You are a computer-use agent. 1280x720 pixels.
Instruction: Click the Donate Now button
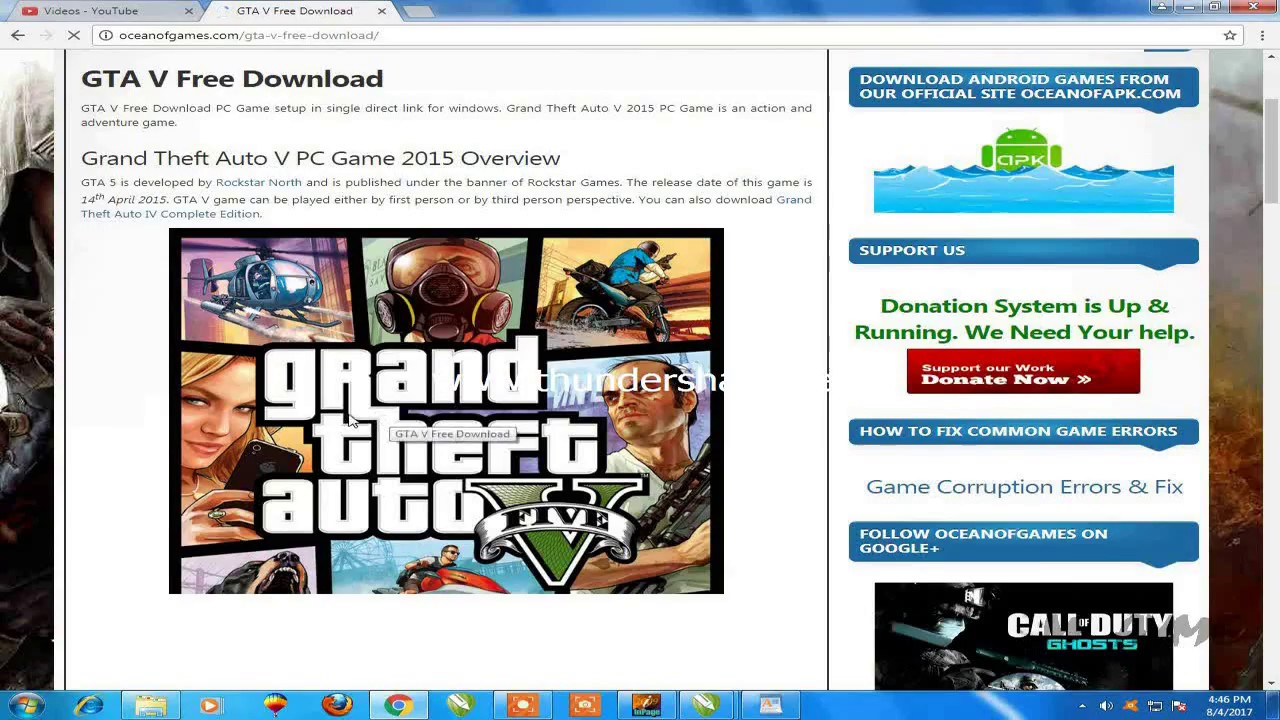1023,371
